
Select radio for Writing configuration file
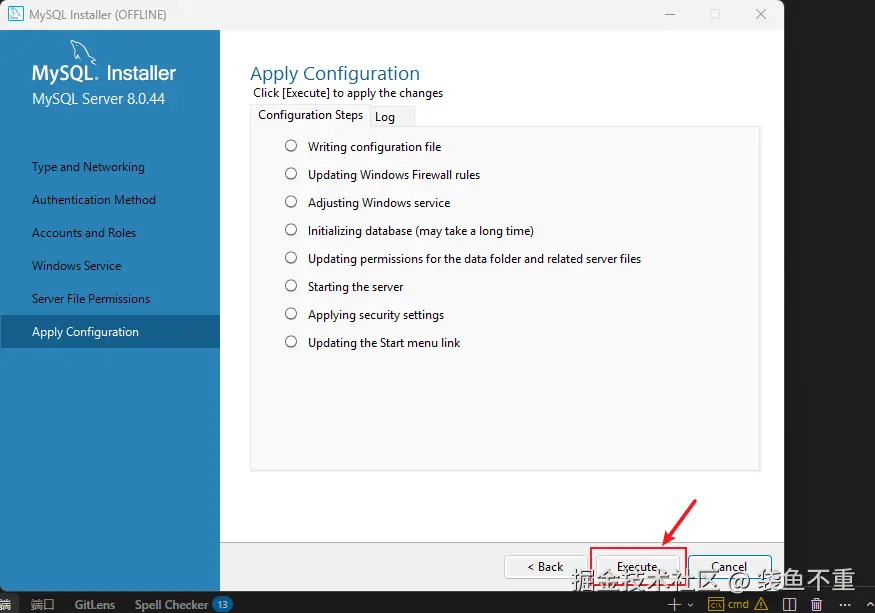pos(291,146)
